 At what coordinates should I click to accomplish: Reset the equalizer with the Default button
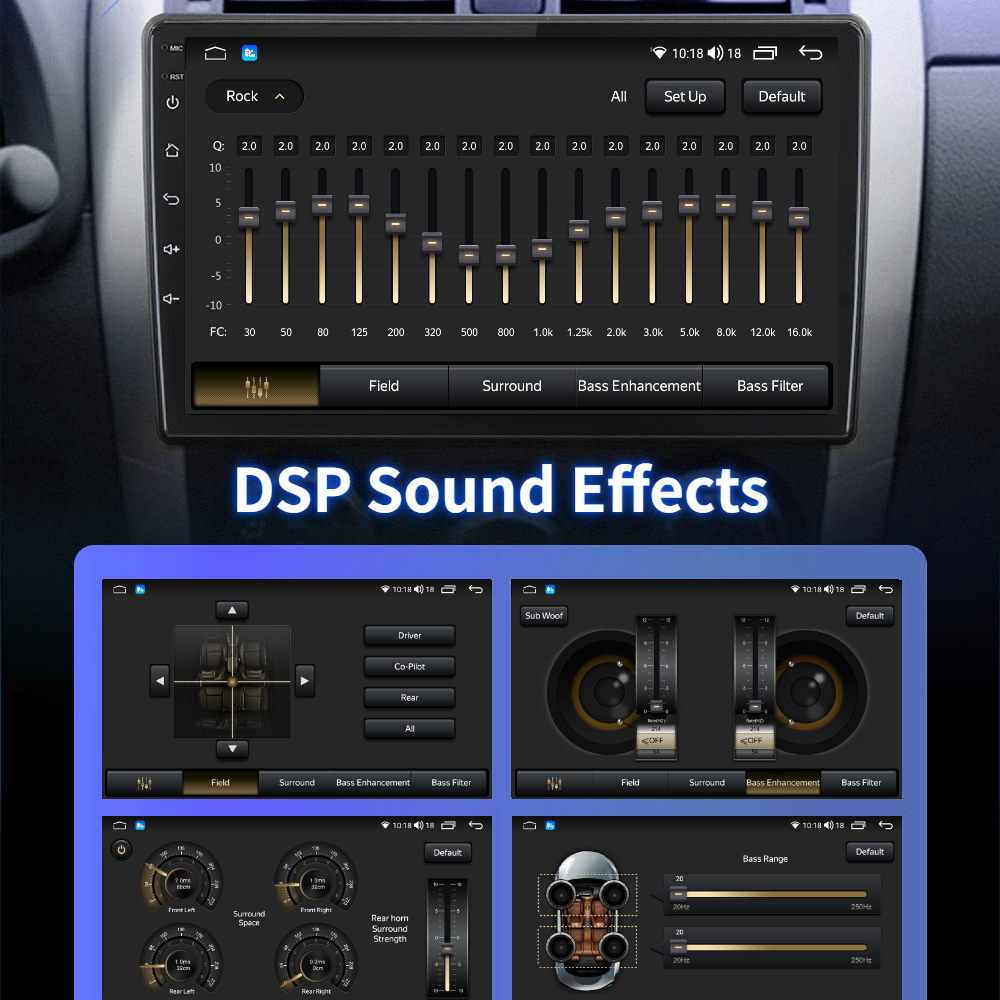[781, 97]
